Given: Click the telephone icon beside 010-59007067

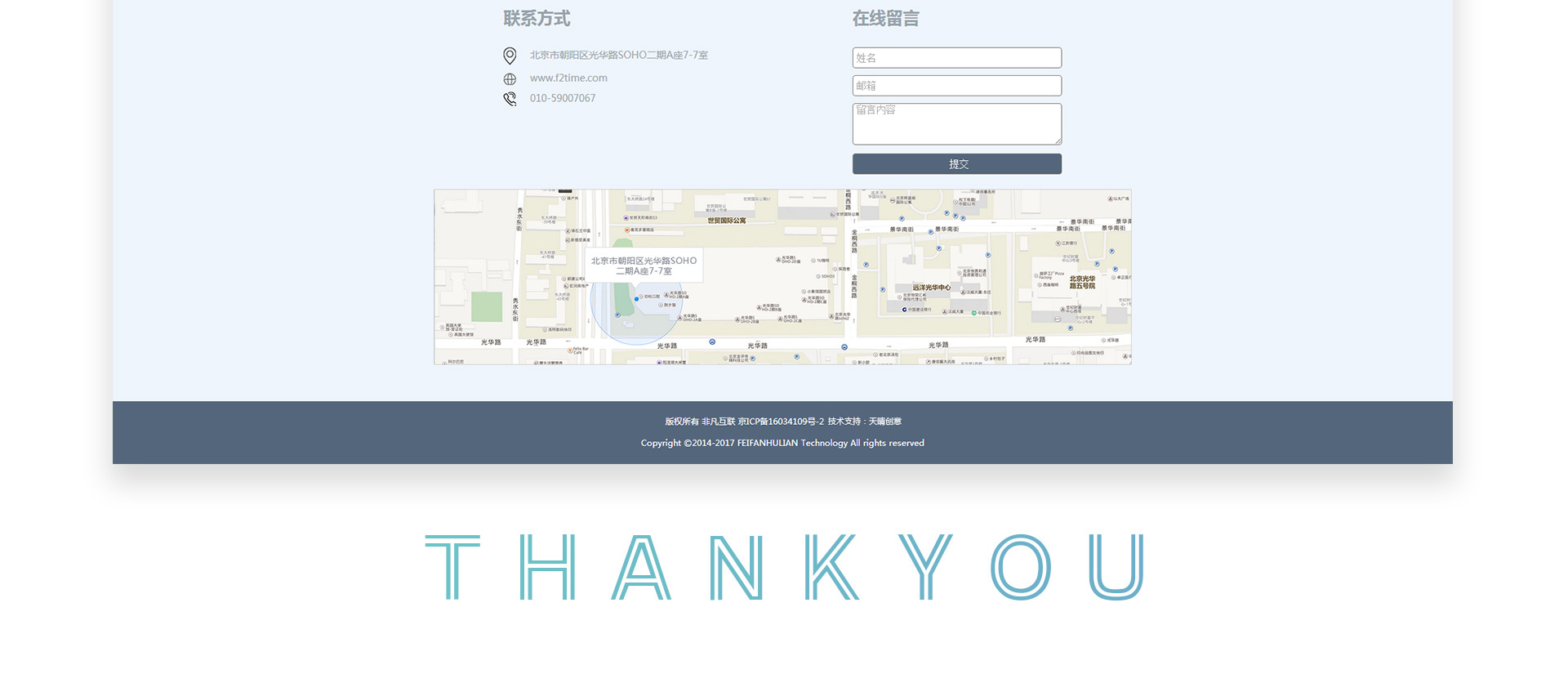Looking at the screenshot, I should (510, 99).
